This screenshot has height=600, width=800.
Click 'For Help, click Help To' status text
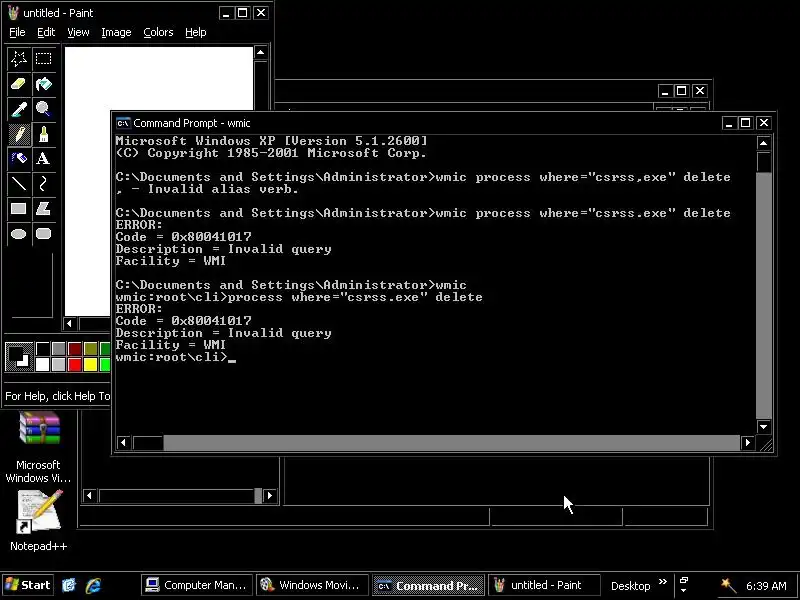click(x=57, y=396)
